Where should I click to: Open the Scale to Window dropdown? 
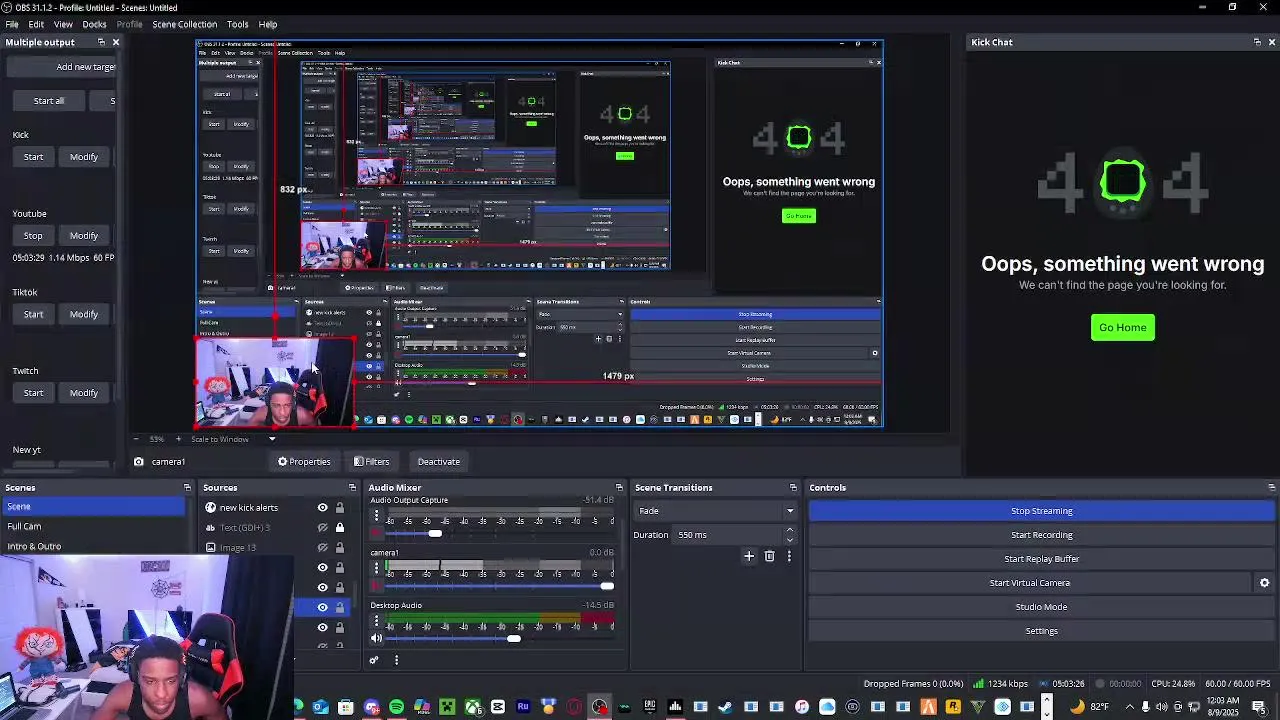coord(233,439)
